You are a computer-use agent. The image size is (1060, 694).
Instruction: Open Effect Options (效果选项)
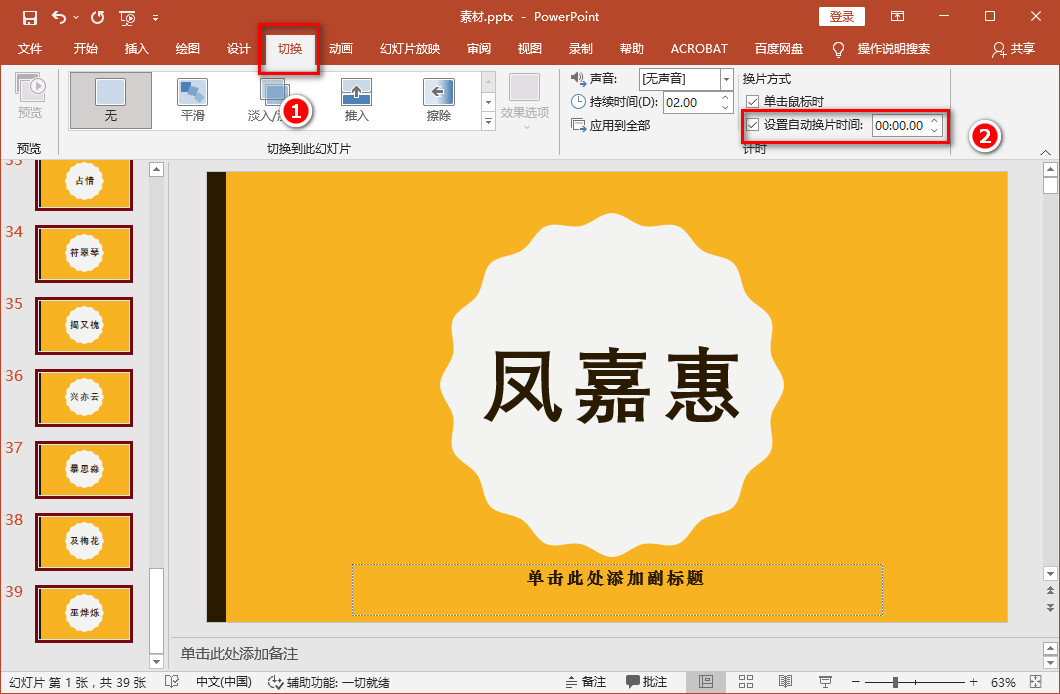point(523,100)
